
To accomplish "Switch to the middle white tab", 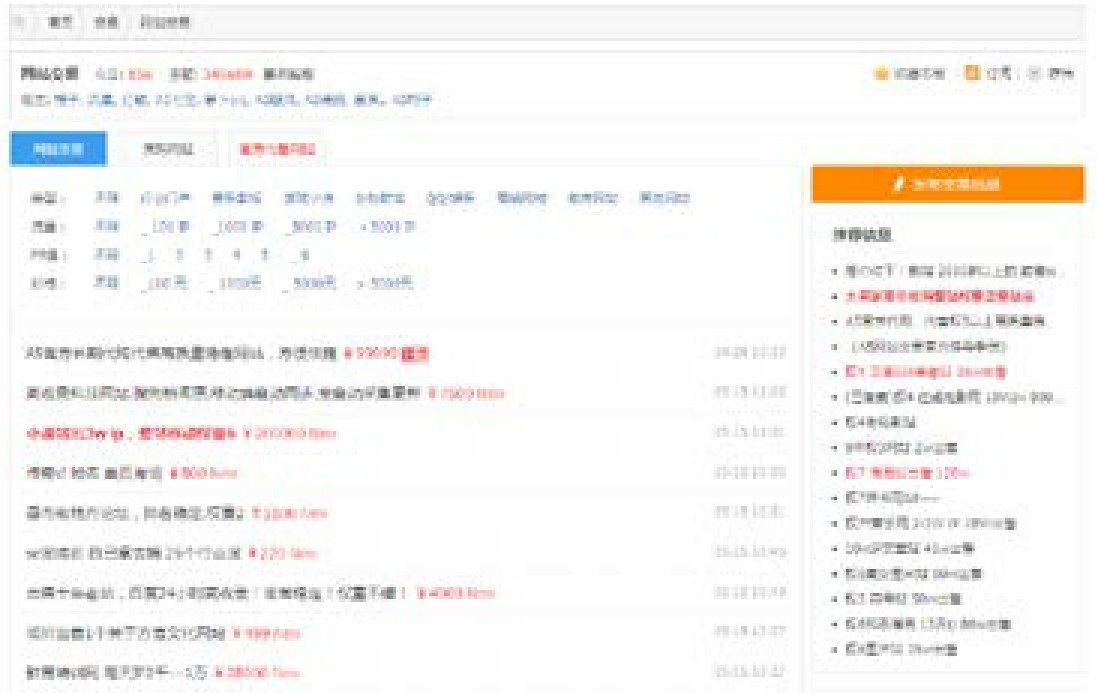I will pyautogui.click(x=168, y=150).
